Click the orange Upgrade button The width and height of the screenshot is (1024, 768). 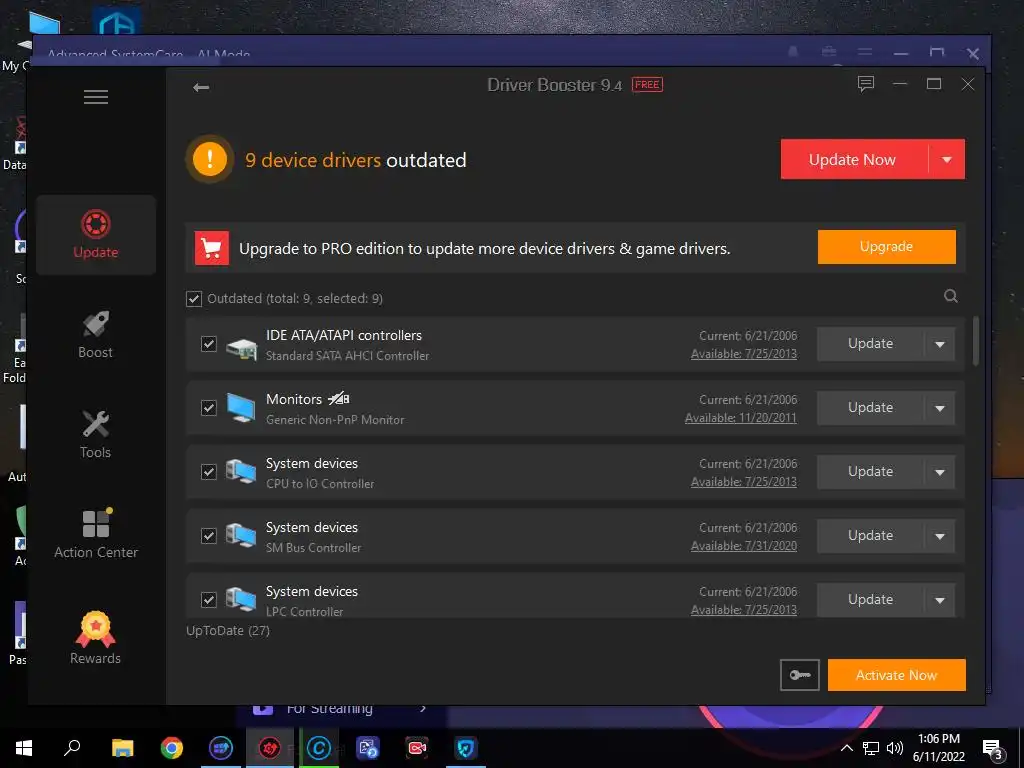point(886,247)
